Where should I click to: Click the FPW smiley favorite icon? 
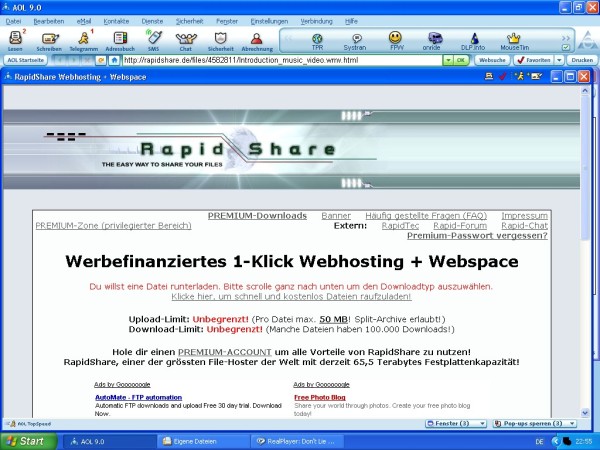point(395,41)
